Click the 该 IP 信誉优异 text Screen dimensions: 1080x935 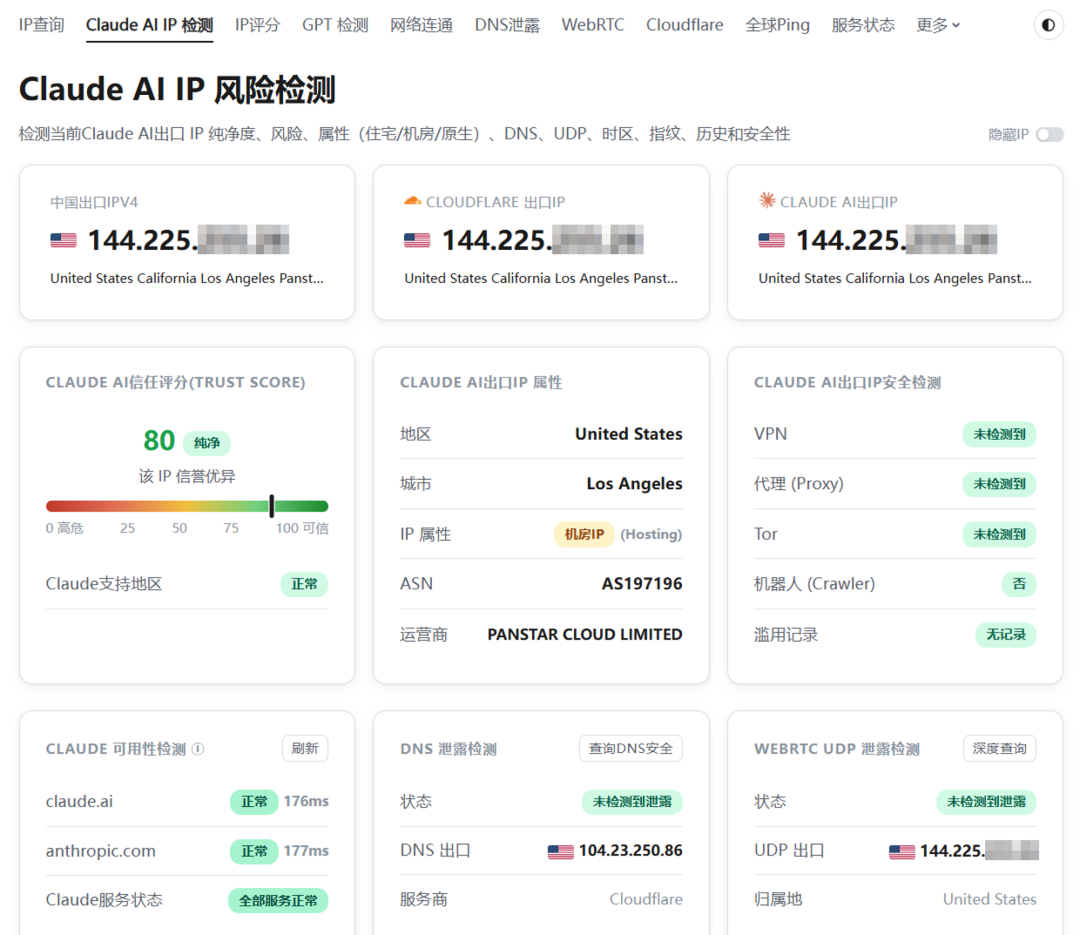click(x=187, y=476)
